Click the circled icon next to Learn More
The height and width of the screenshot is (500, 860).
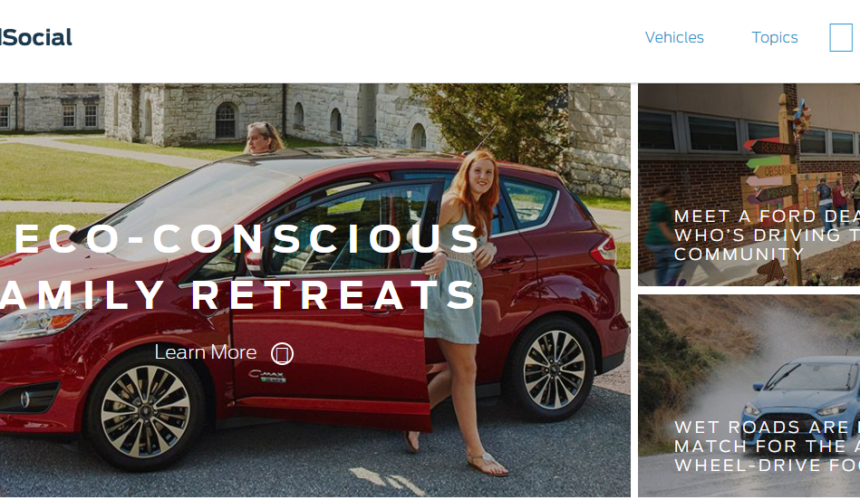click(x=282, y=354)
